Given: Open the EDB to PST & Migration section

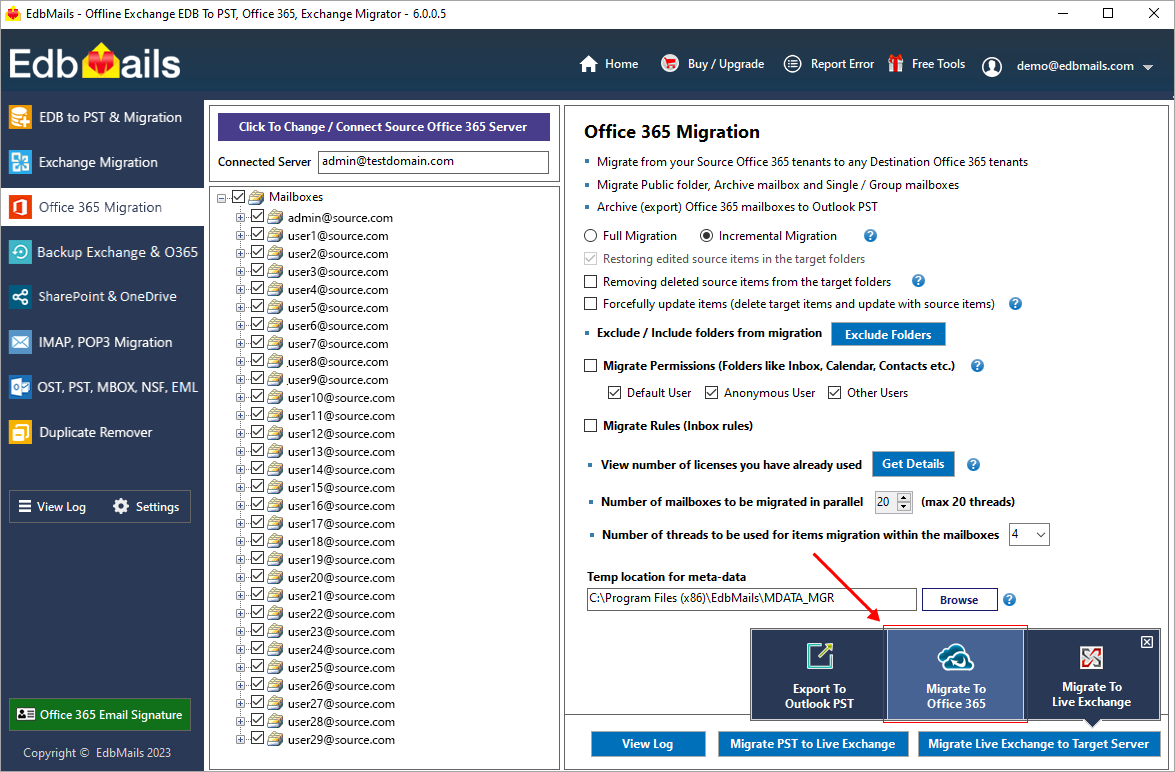Looking at the screenshot, I should (x=102, y=117).
